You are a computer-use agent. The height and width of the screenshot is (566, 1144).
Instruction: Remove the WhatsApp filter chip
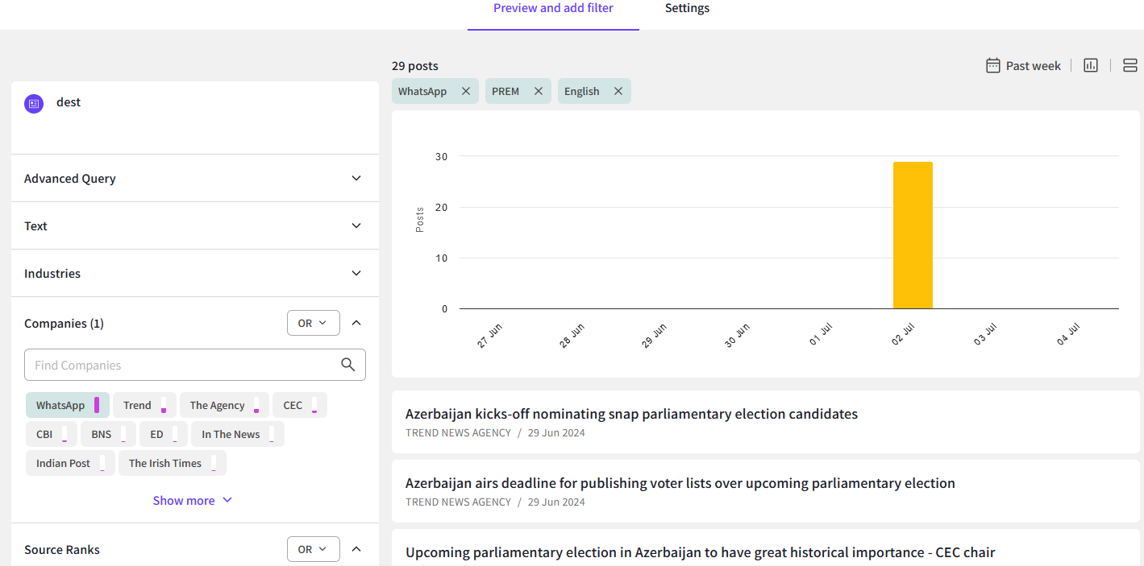(x=466, y=91)
